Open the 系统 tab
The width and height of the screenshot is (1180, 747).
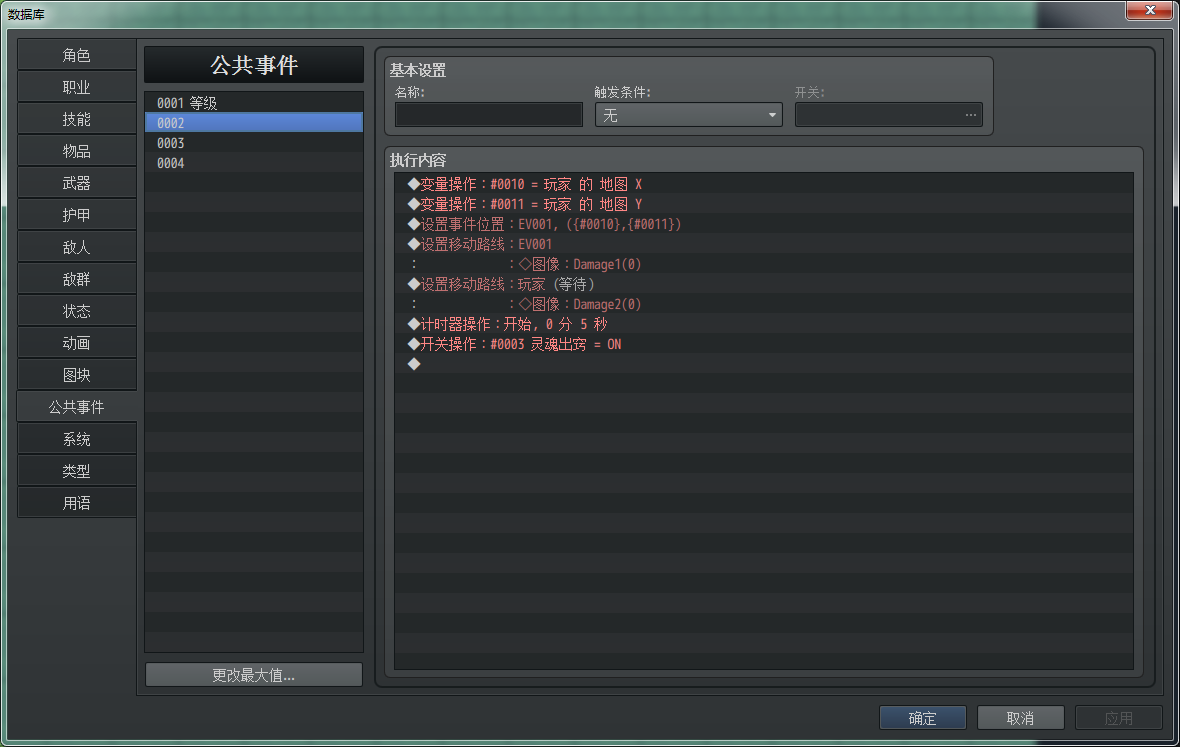tap(77, 439)
